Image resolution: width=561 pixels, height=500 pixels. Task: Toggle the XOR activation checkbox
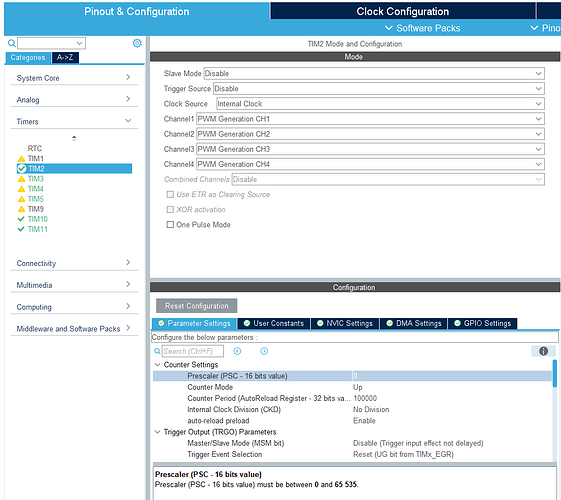170,210
